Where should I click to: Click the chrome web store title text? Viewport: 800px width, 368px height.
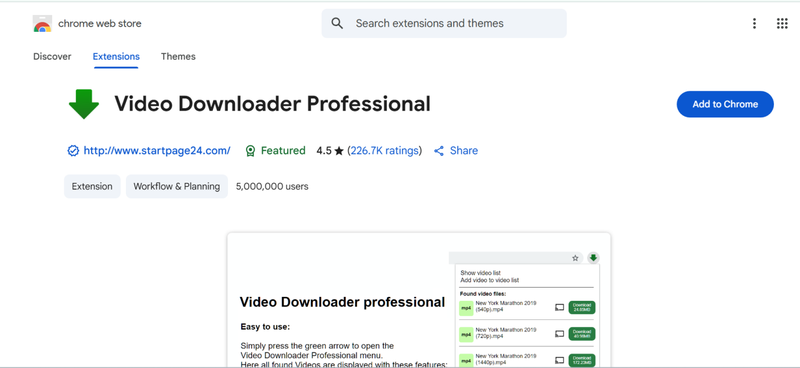(99, 23)
